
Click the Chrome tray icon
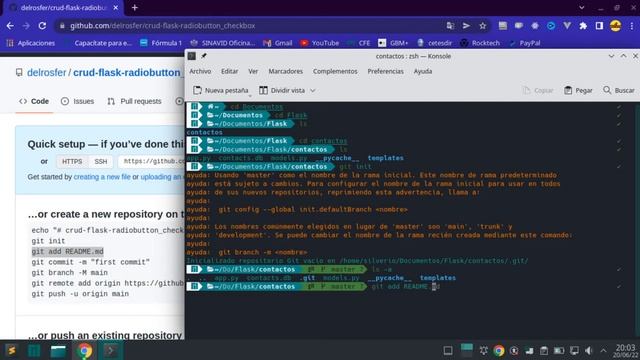498,351
